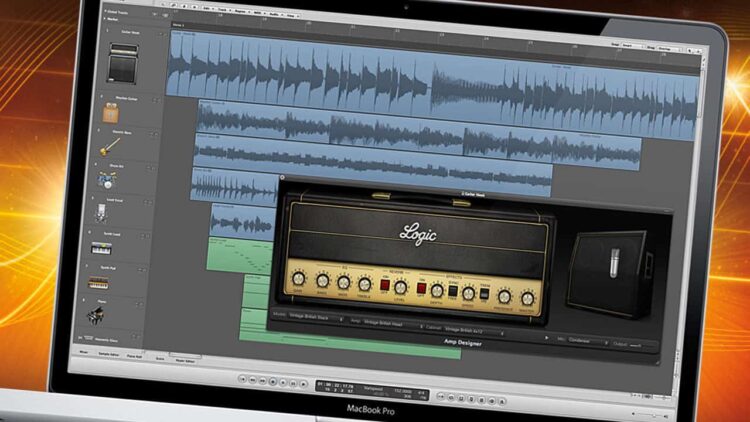Click the grand piano track icon

coord(96,316)
